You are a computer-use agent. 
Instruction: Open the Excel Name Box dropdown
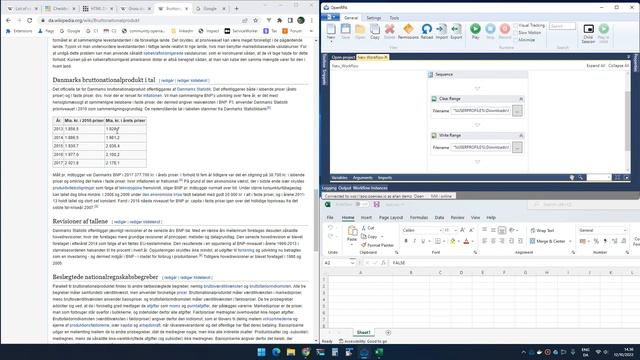(352, 263)
